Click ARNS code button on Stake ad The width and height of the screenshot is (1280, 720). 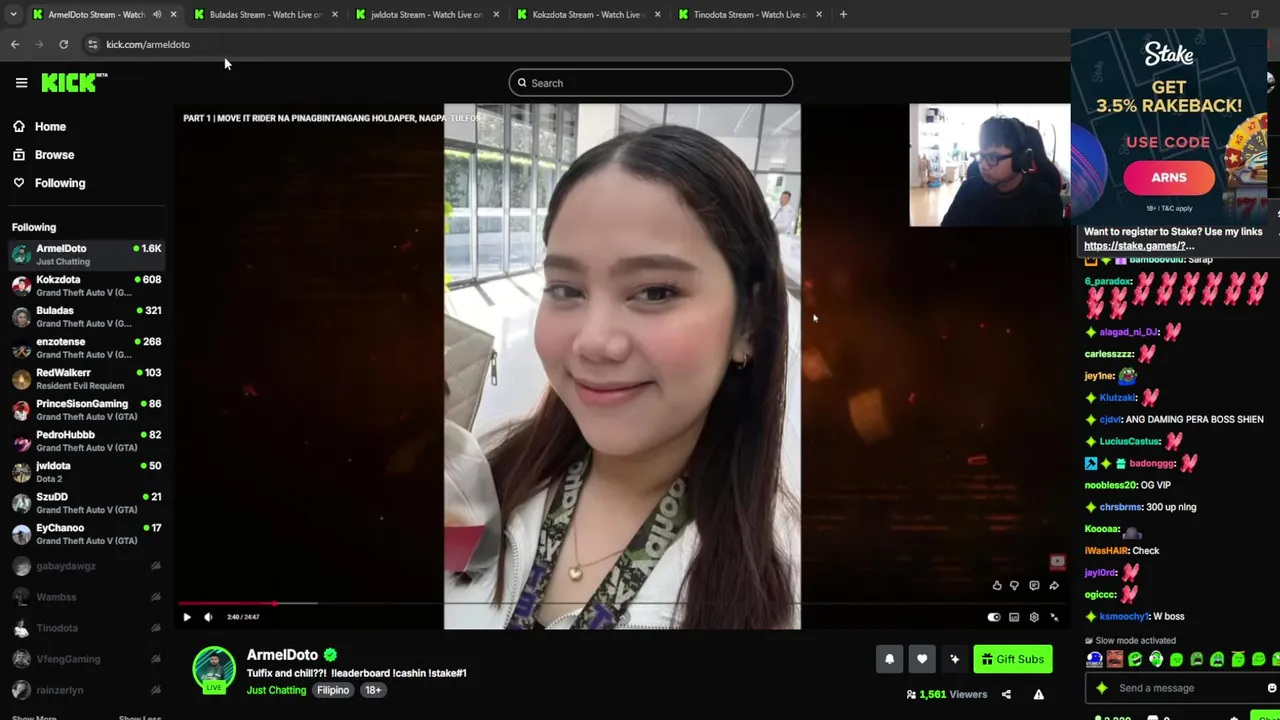click(1169, 178)
